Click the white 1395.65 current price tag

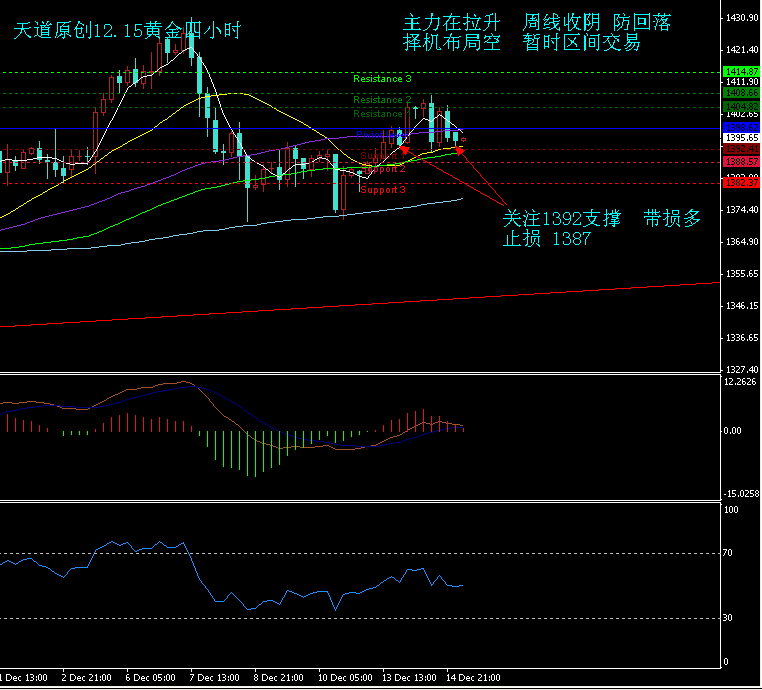point(740,137)
